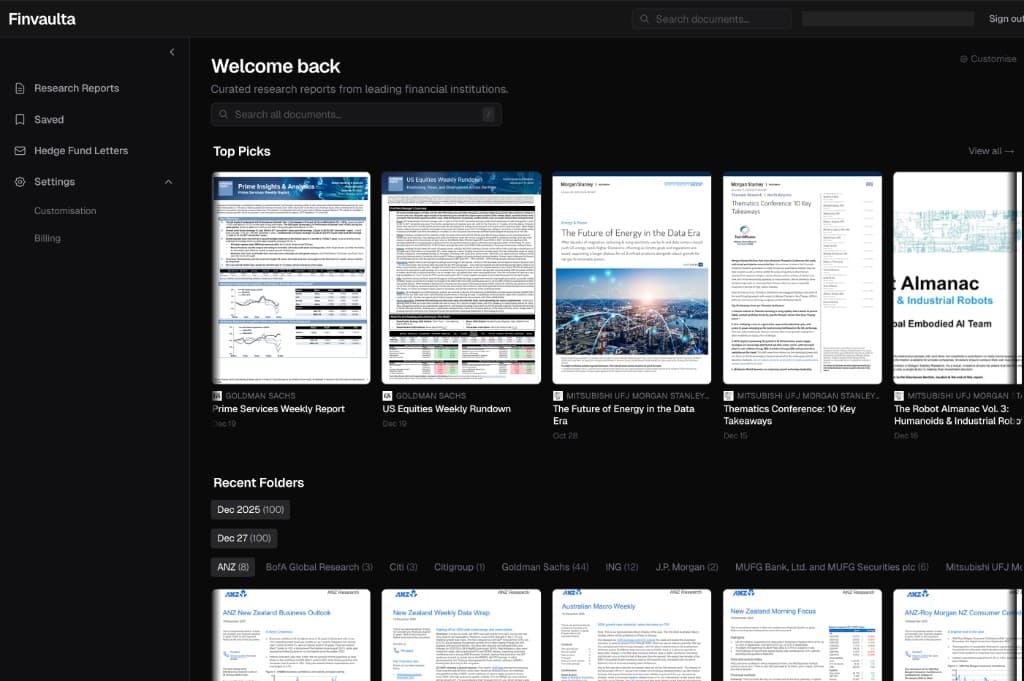Click the Sign out link
This screenshot has height=681, width=1024.
point(1004,19)
